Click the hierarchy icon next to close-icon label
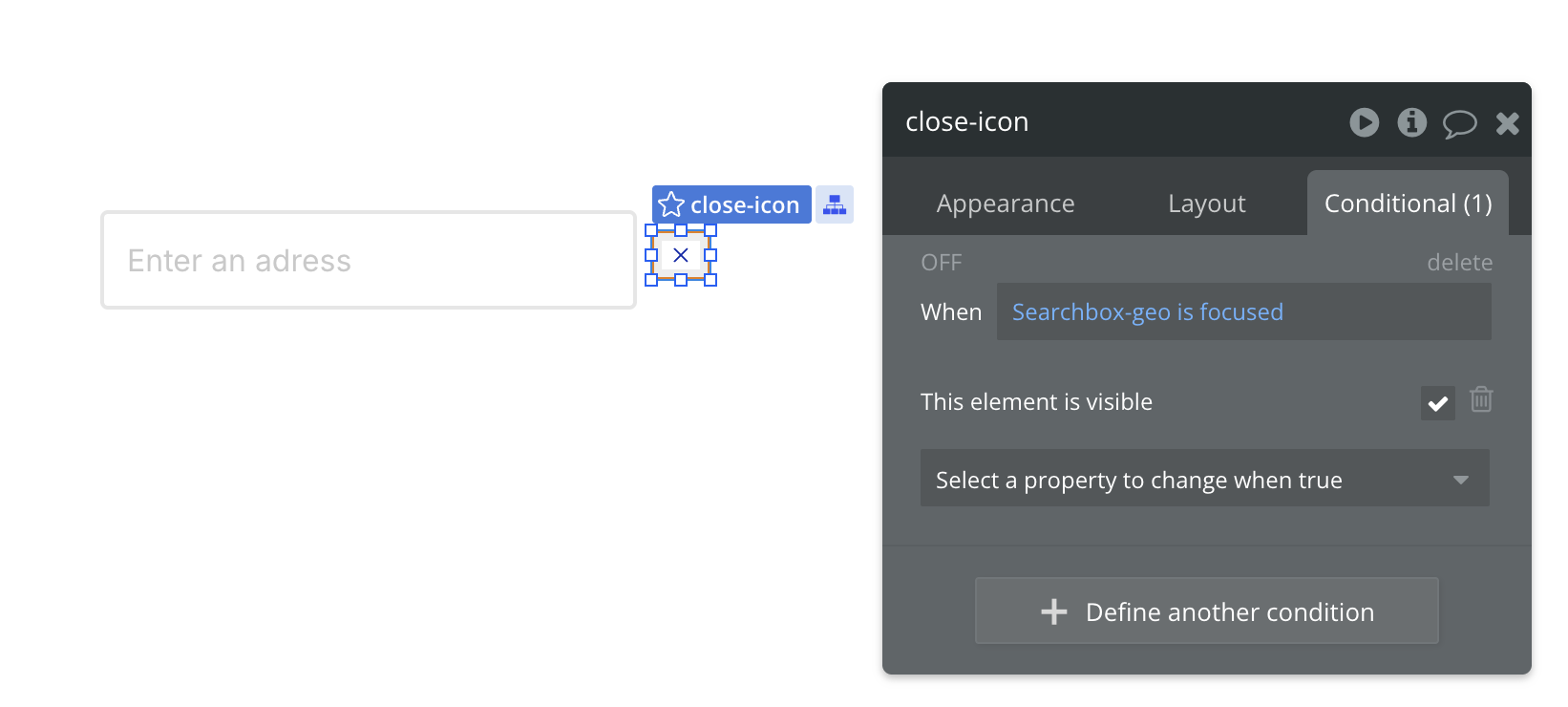The height and width of the screenshot is (707, 1568). coord(835,204)
